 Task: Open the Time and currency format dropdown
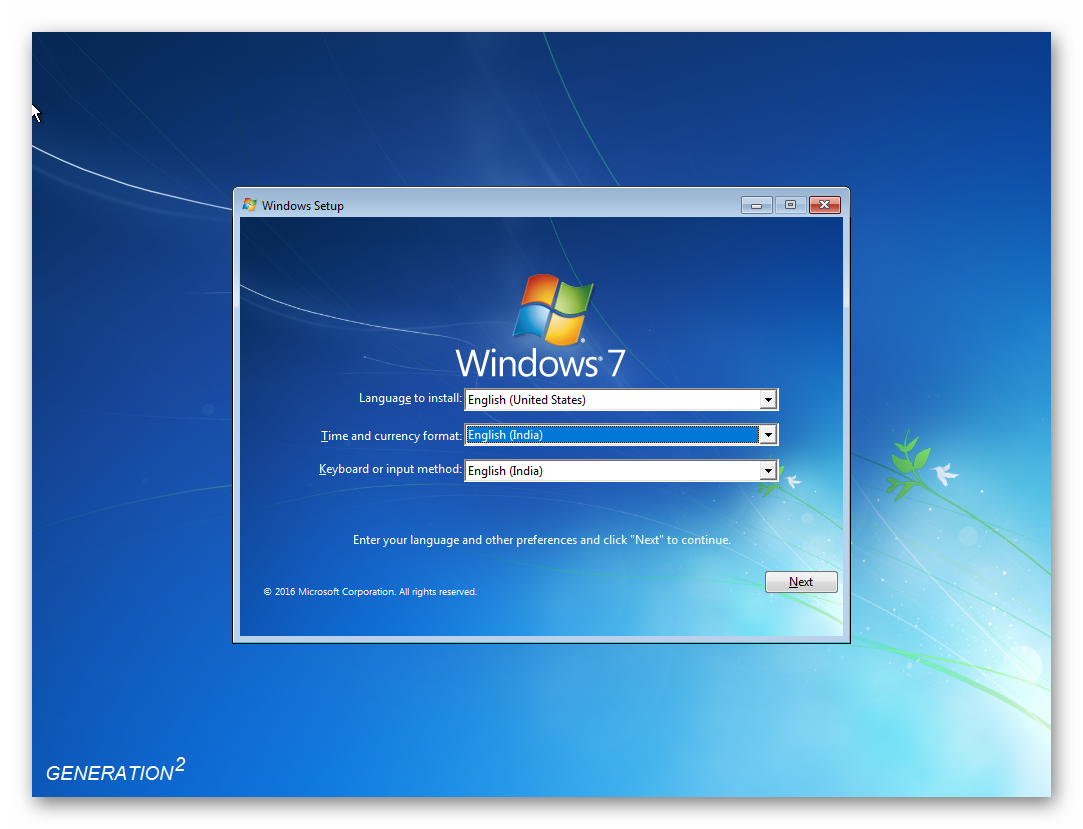click(x=769, y=435)
